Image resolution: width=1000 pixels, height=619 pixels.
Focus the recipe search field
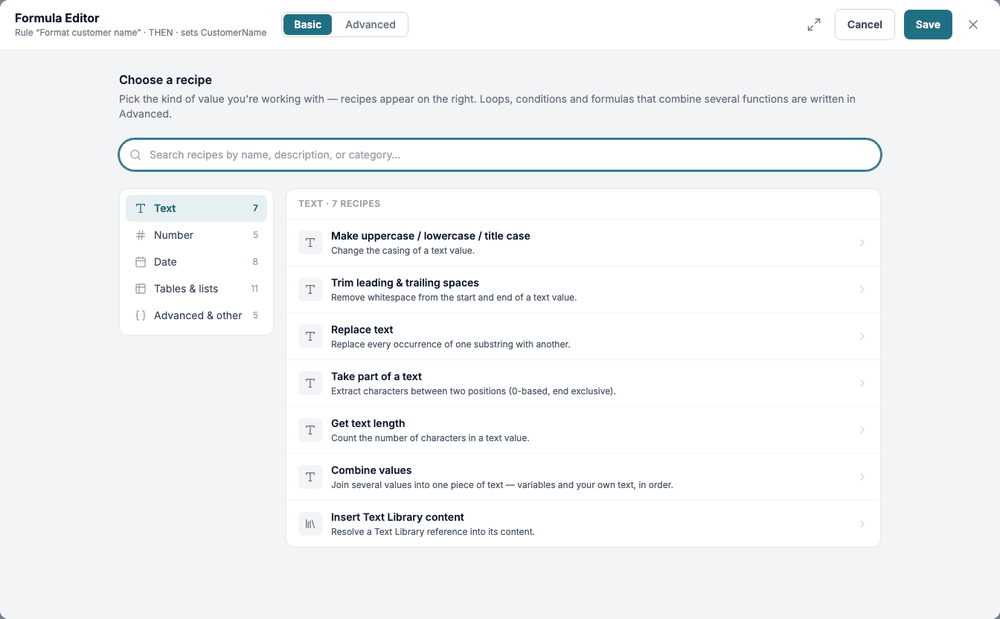[x=500, y=155]
